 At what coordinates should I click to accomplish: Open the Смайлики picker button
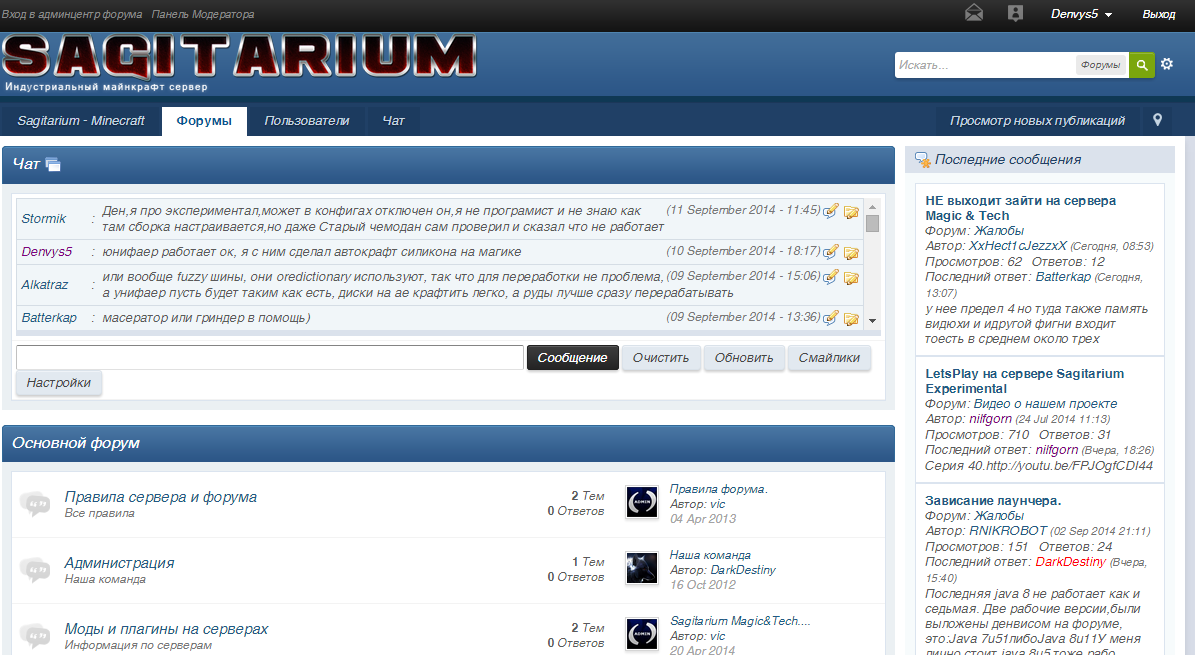point(829,358)
